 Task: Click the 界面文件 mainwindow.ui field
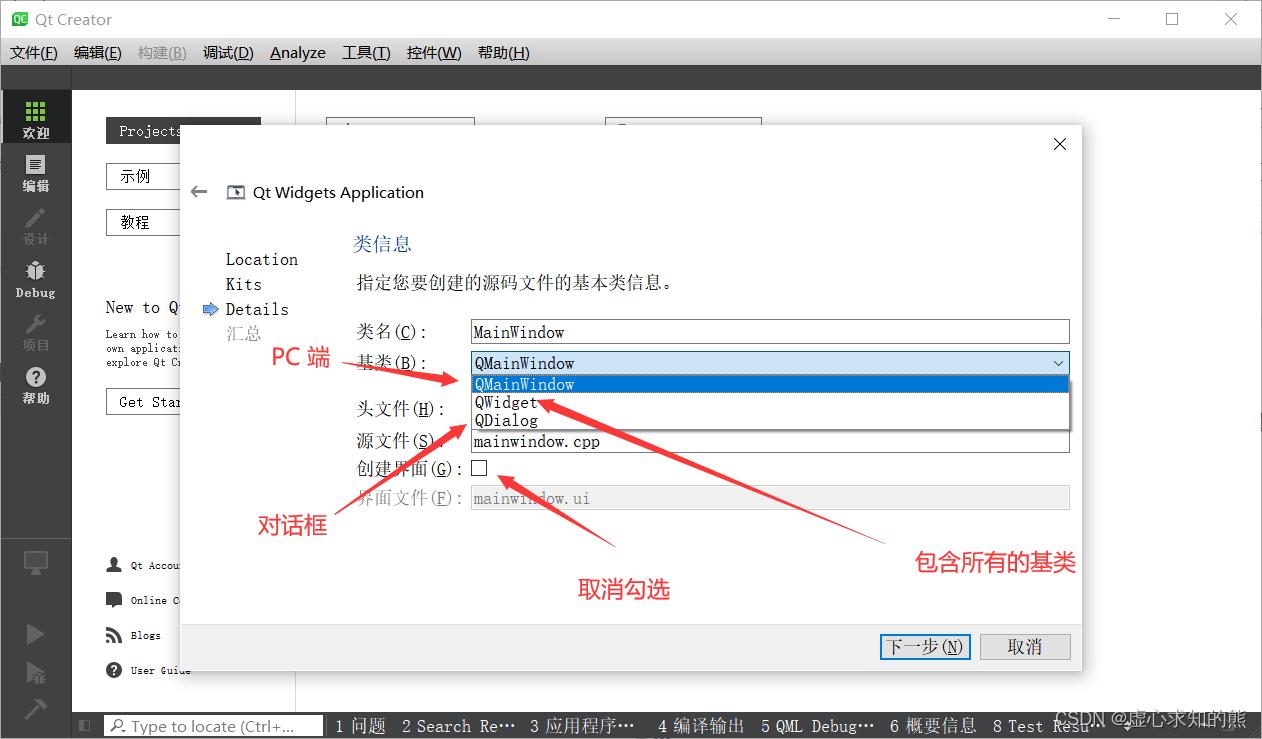[x=770, y=498]
